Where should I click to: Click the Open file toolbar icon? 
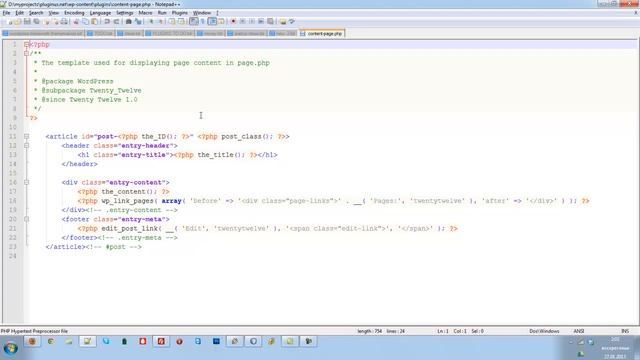point(18,21)
